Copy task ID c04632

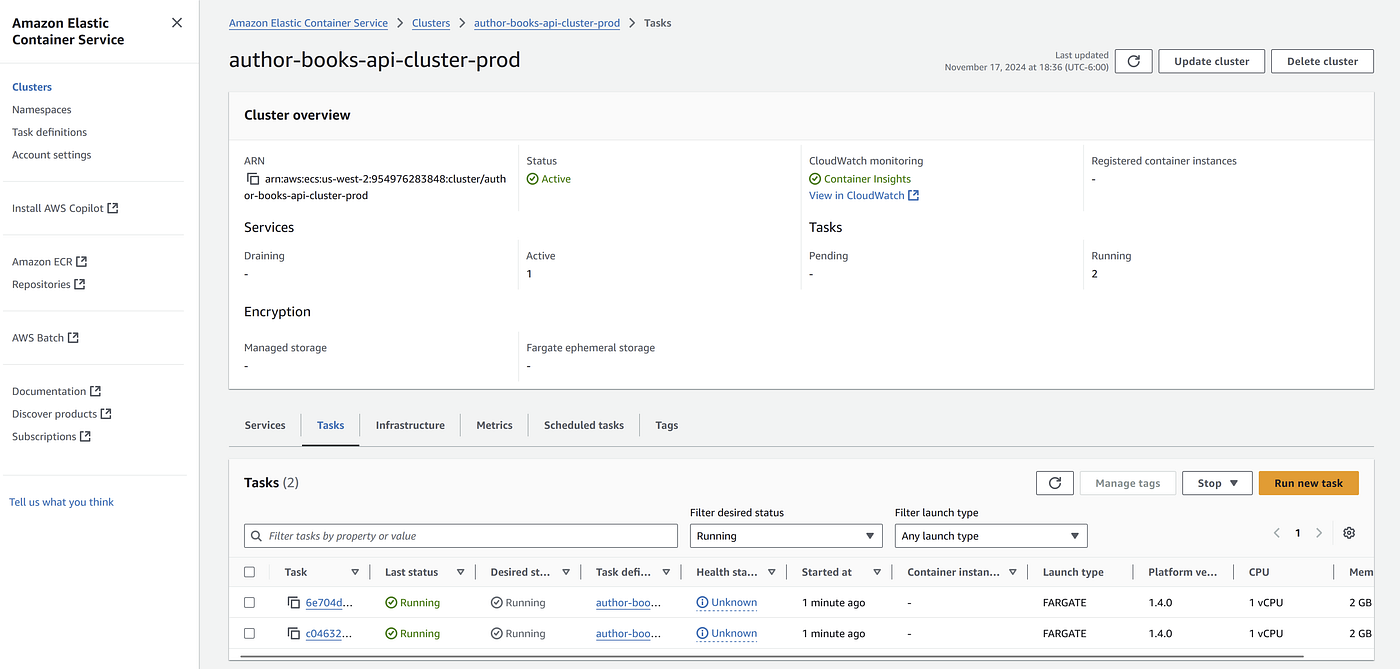293,634
